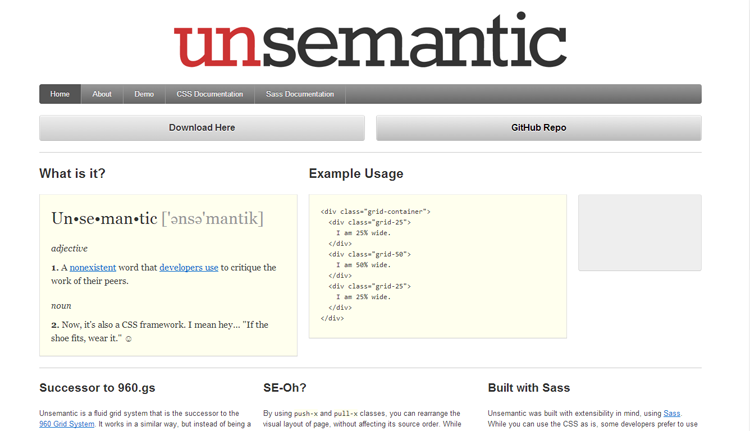Image resolution: width=750 pixels, height=431 pixels.
Task: Click the 'Built with Sass' heading
Action: coord(529,388)
